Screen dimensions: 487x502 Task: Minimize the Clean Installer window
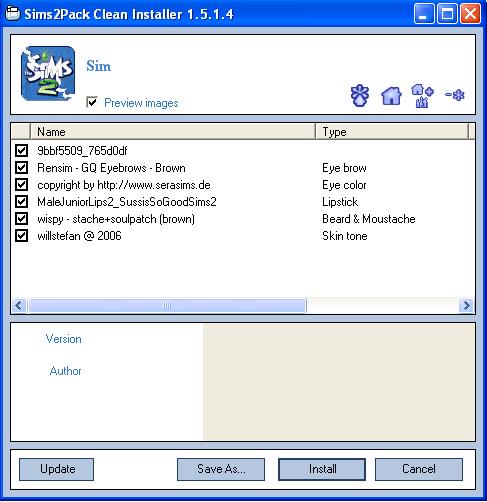pyautogui.click(x=424, y=14)
